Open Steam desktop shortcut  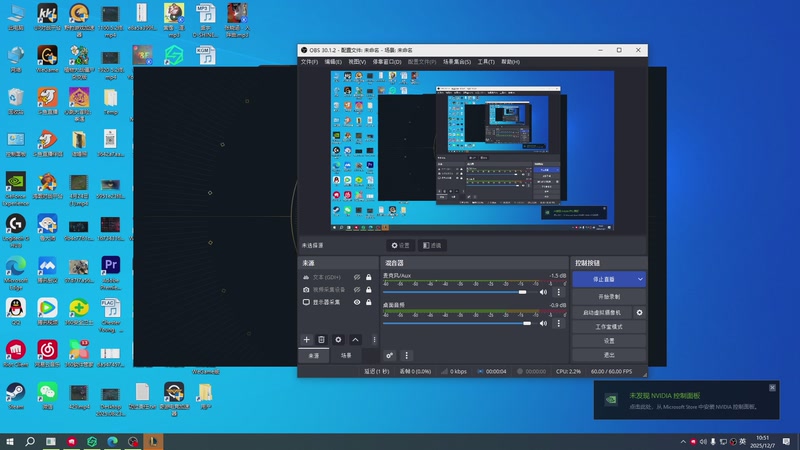point(16,396)
